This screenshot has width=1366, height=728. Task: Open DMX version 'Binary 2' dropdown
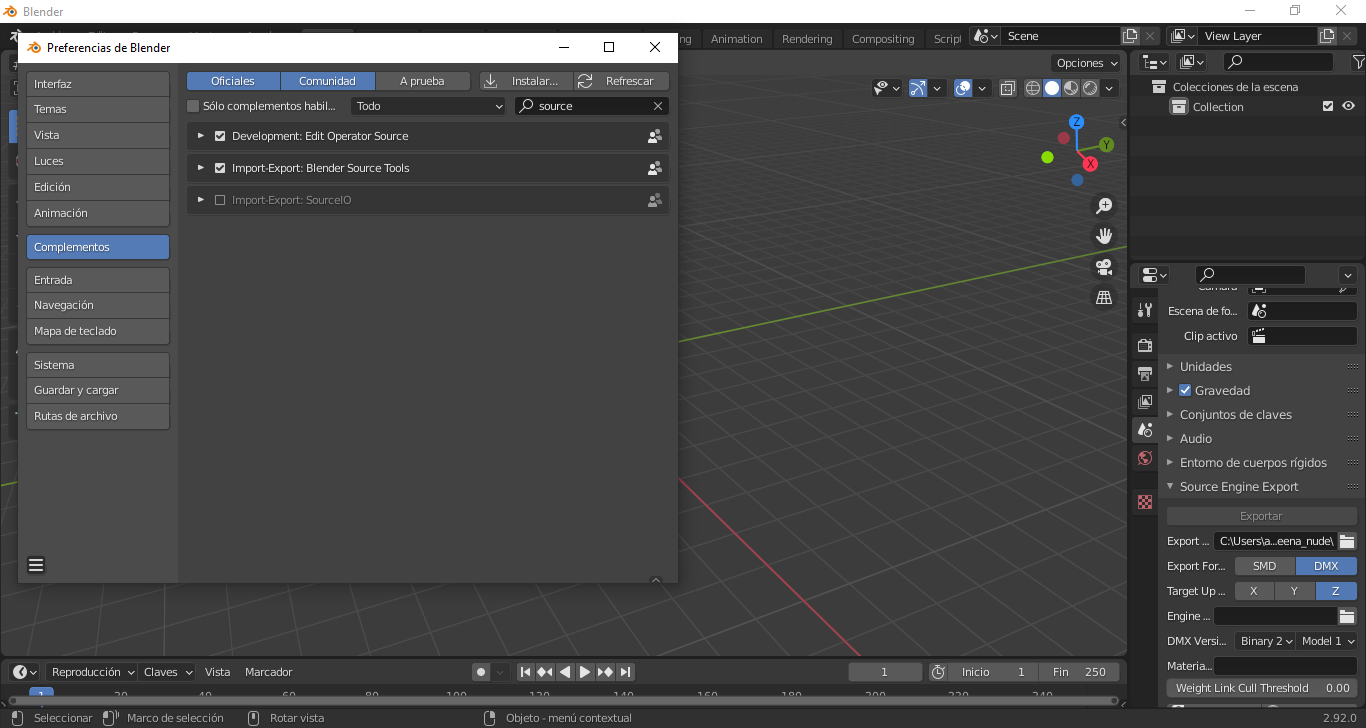1266,641
